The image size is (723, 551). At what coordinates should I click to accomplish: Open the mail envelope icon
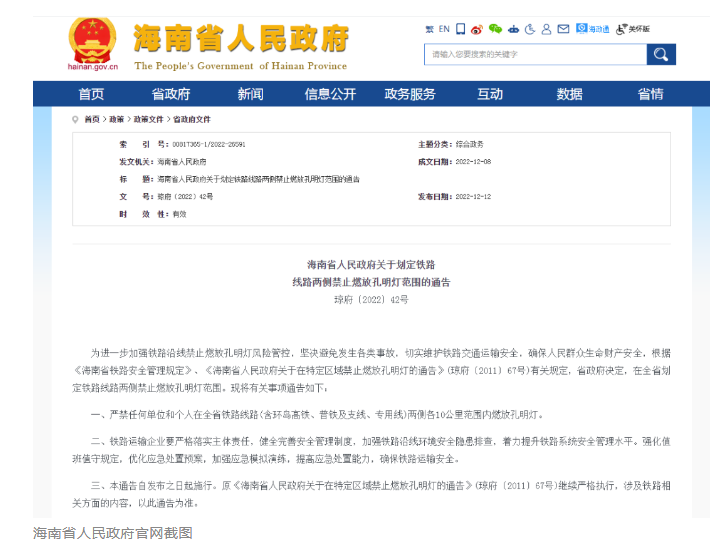(563, 29)
